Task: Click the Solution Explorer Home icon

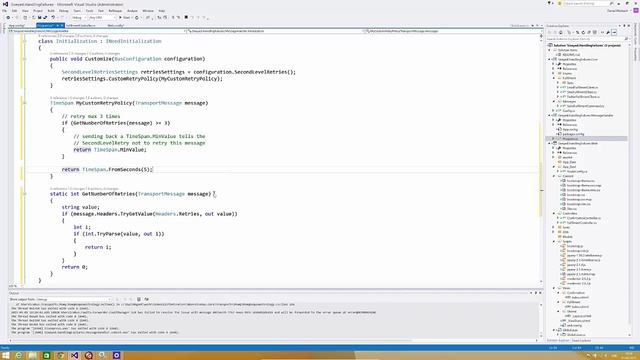Action: pos(560,32)
